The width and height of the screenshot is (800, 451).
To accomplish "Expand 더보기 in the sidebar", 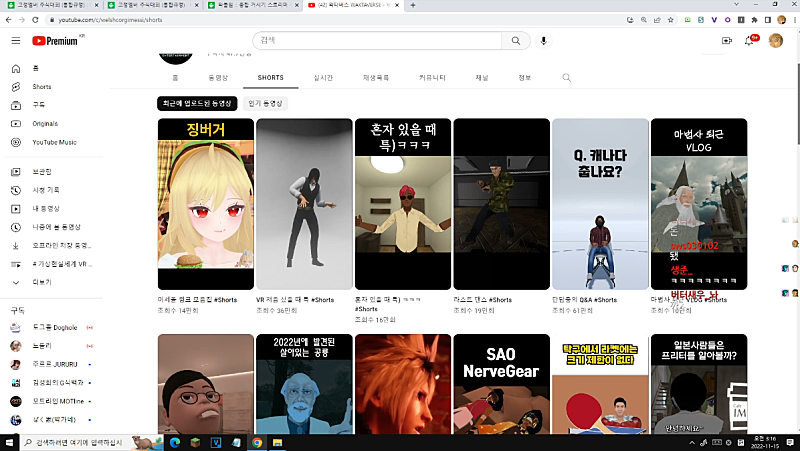I will (x=41, y=282).
